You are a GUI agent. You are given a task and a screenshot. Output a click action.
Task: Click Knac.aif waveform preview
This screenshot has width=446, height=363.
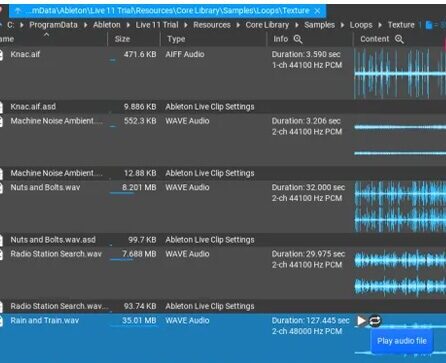[400, 73]
